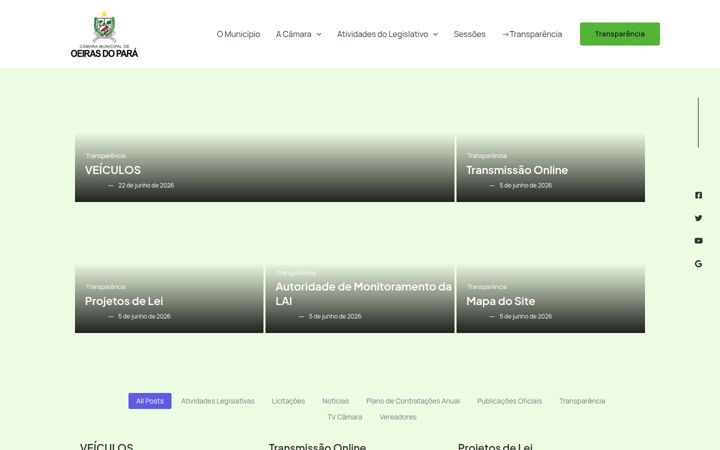Viewport: 720px width, 450px height.
Task: Open Autoridade de Monitoramento da LAI card
Action: click(363, 294)
